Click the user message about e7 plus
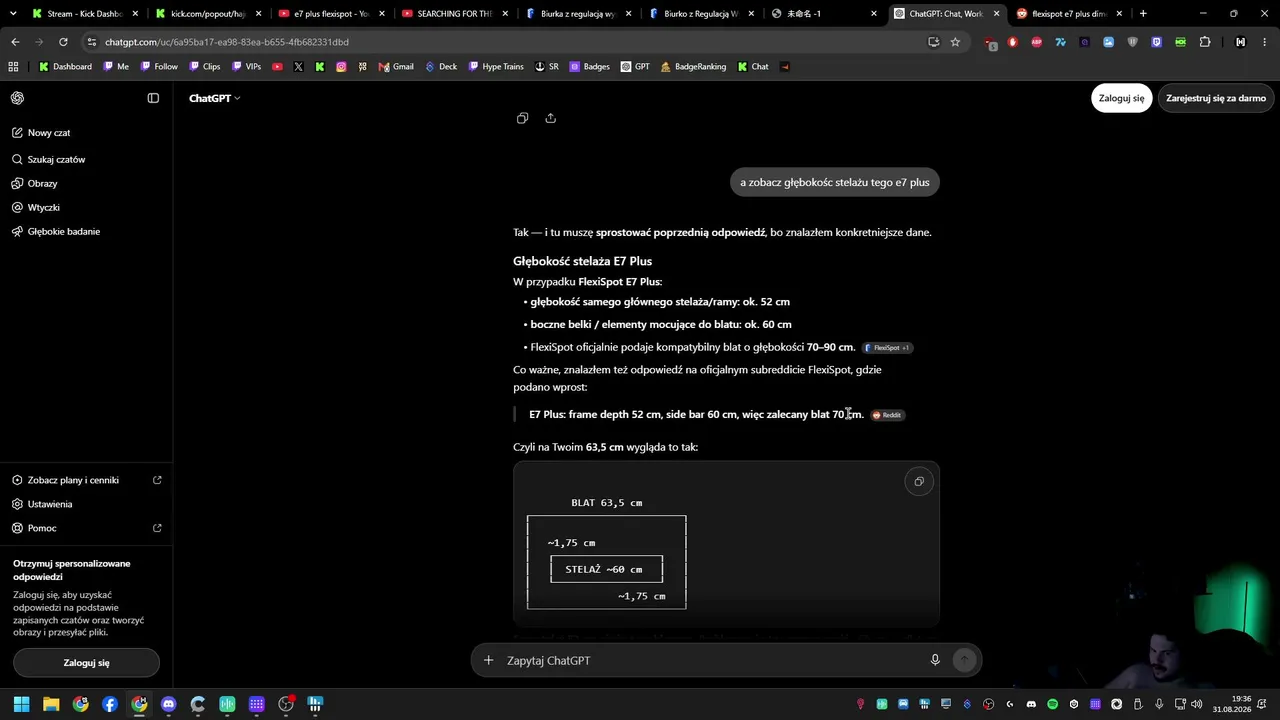The height and width of the screenshot is (720, 1280). point(835,182)
